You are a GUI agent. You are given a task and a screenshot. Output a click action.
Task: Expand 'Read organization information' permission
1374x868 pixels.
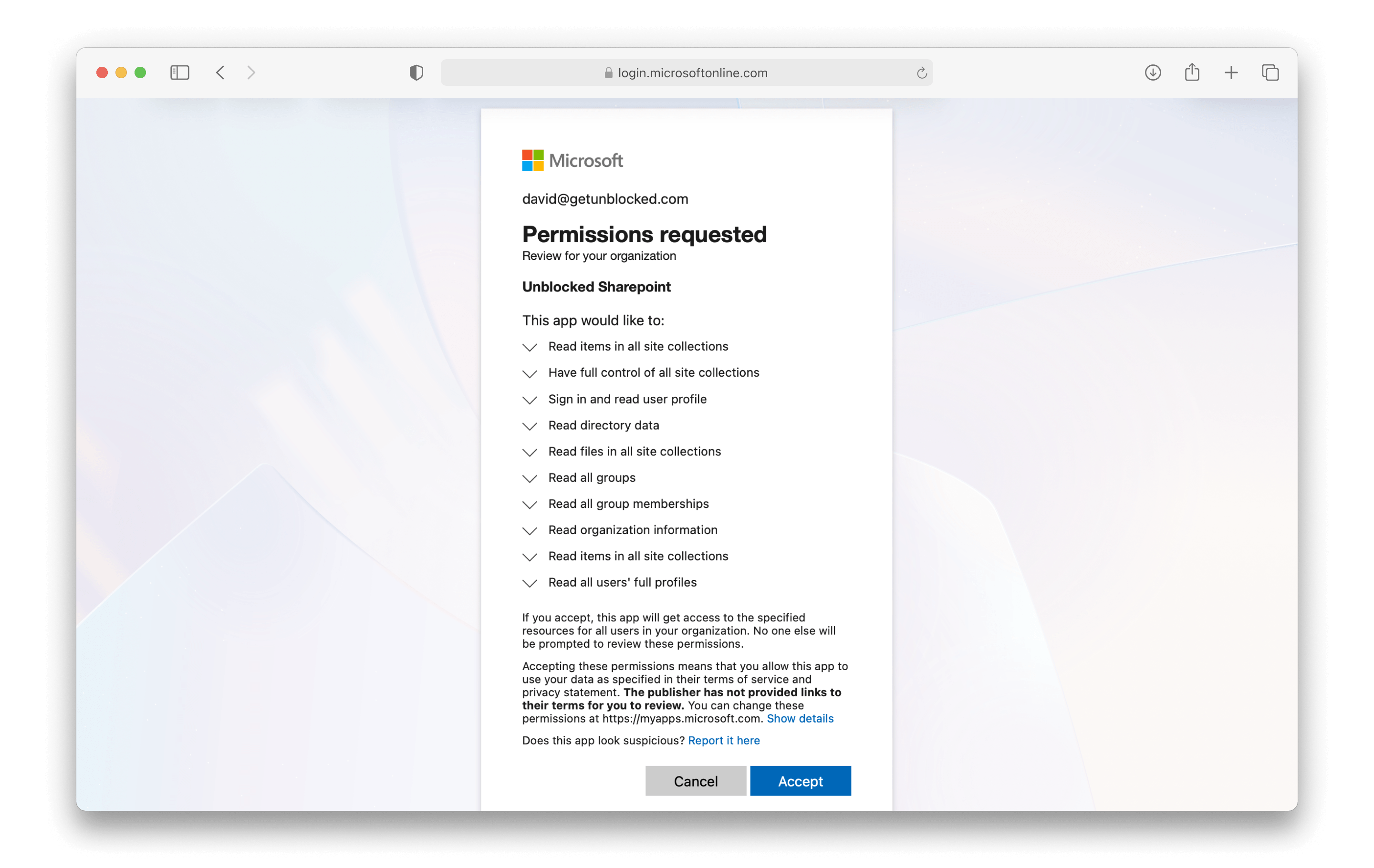pyautogui.click(x=530, y=531)
